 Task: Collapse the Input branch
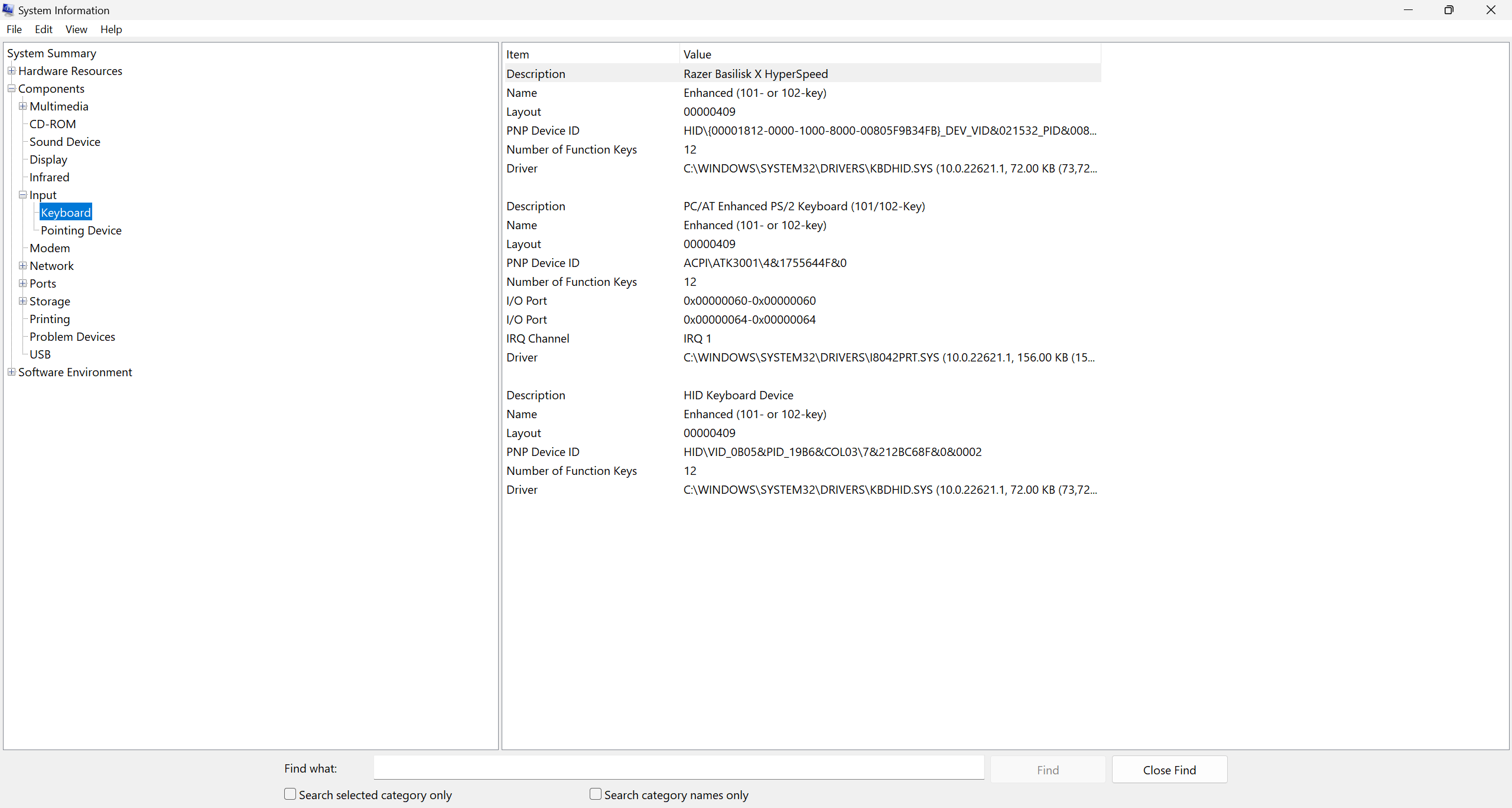pyautogui.click(x=22, y=195)
